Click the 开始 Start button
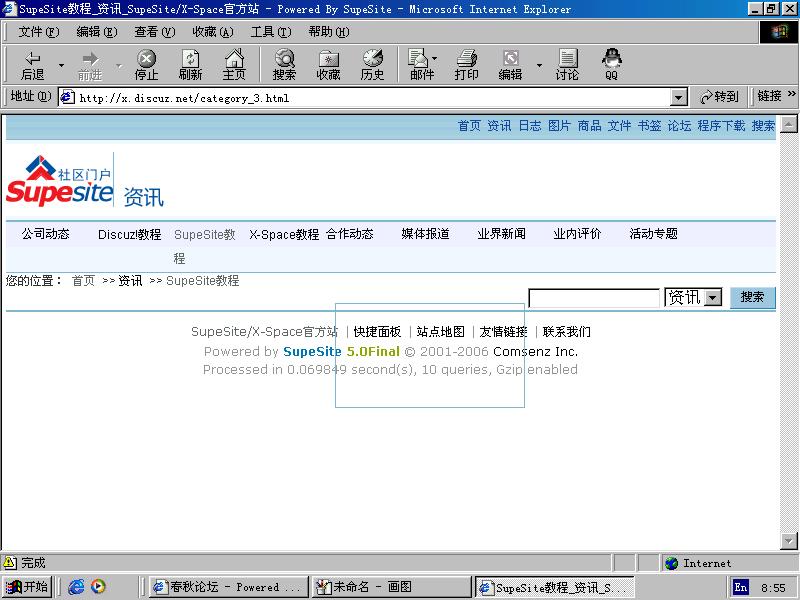The width and height of the screenshot is (800, 600). [27, 587]
